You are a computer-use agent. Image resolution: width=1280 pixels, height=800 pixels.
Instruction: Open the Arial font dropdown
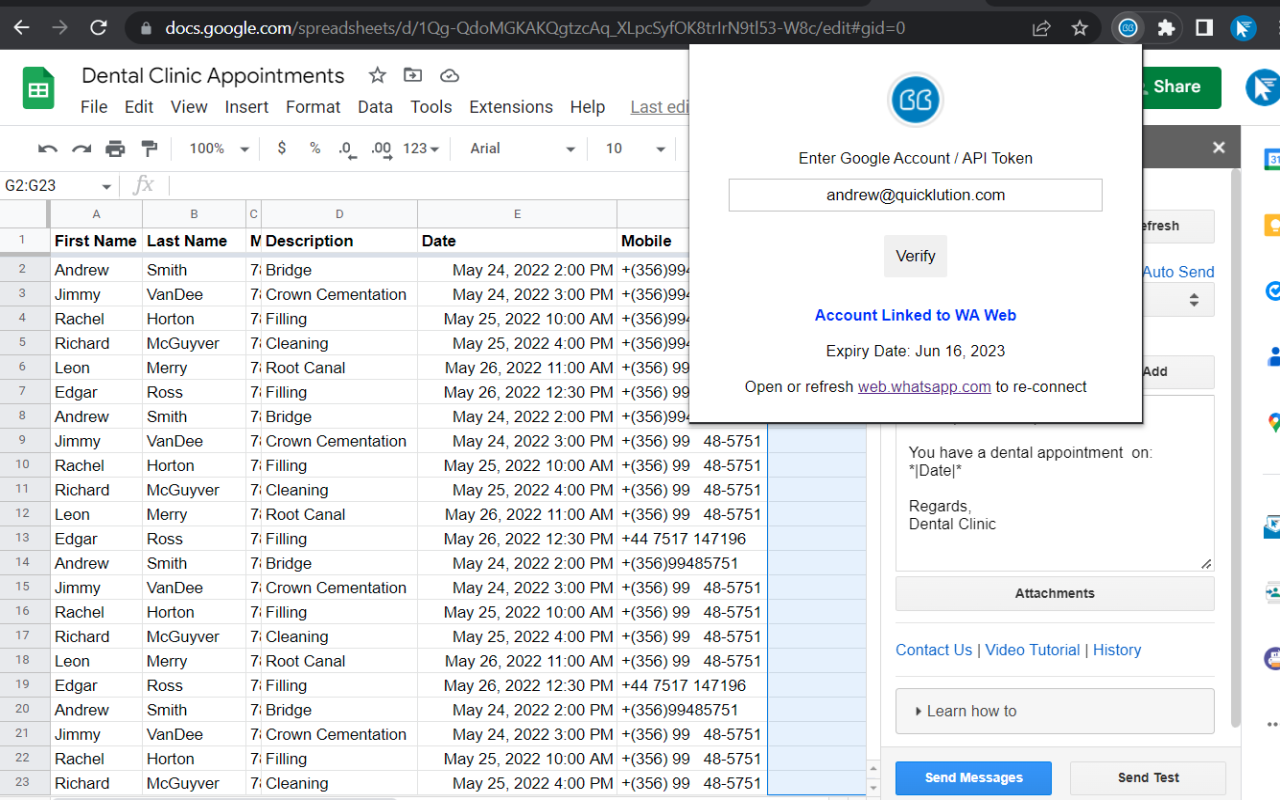[522, 148]
